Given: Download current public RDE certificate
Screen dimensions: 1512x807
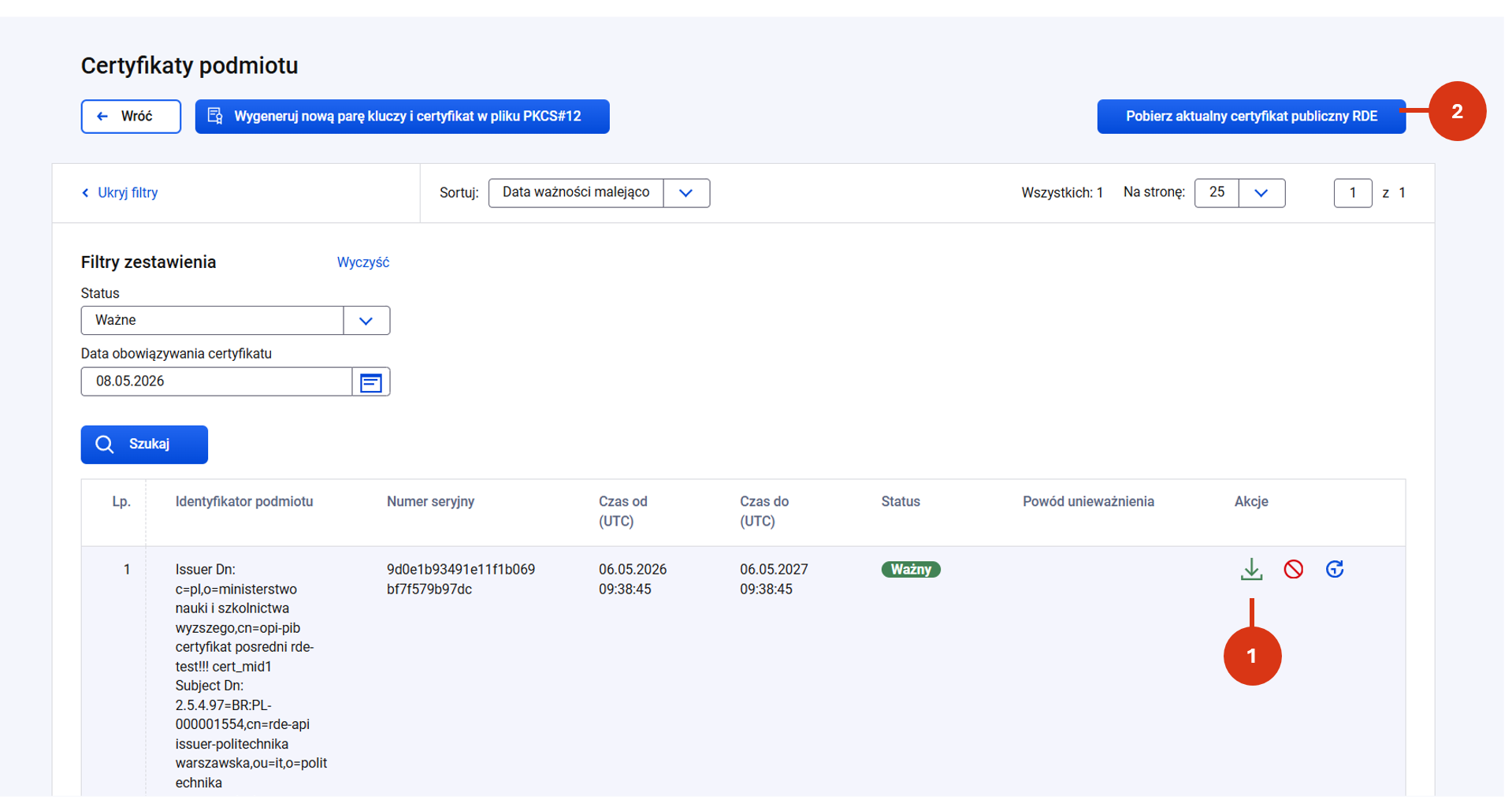Looking at the screenshot, I should (x=1251, y=117).
